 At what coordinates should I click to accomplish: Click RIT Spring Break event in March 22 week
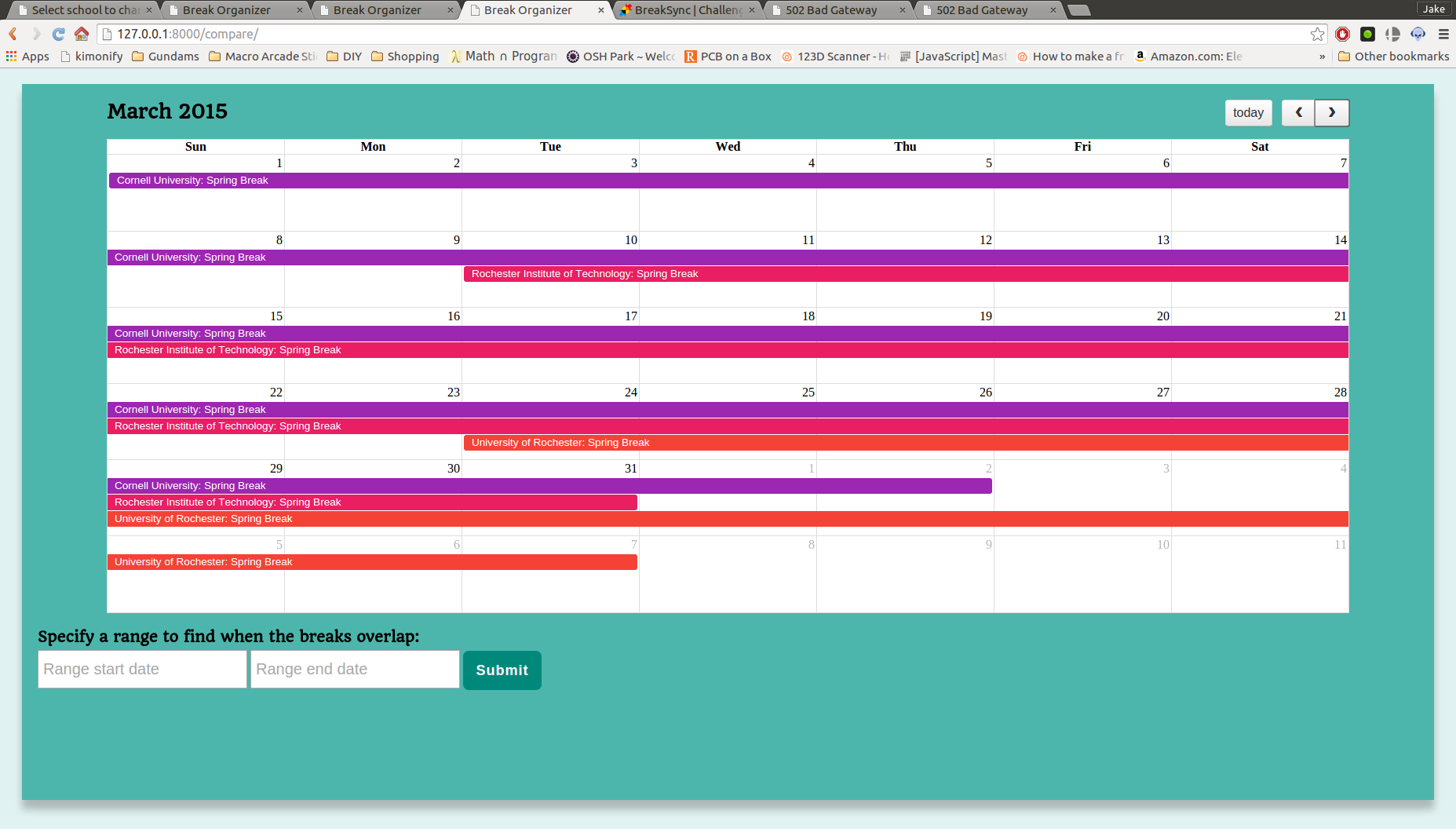[728, 426]
